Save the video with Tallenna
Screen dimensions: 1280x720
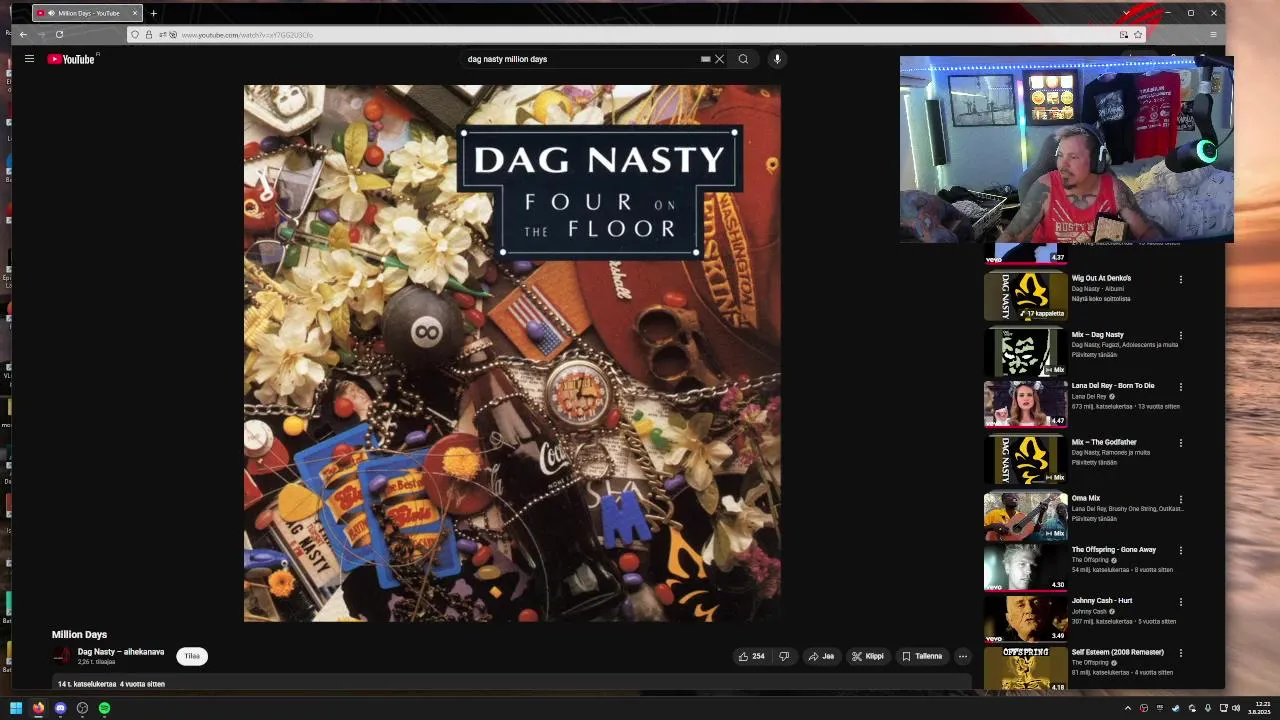click(922, 656)
